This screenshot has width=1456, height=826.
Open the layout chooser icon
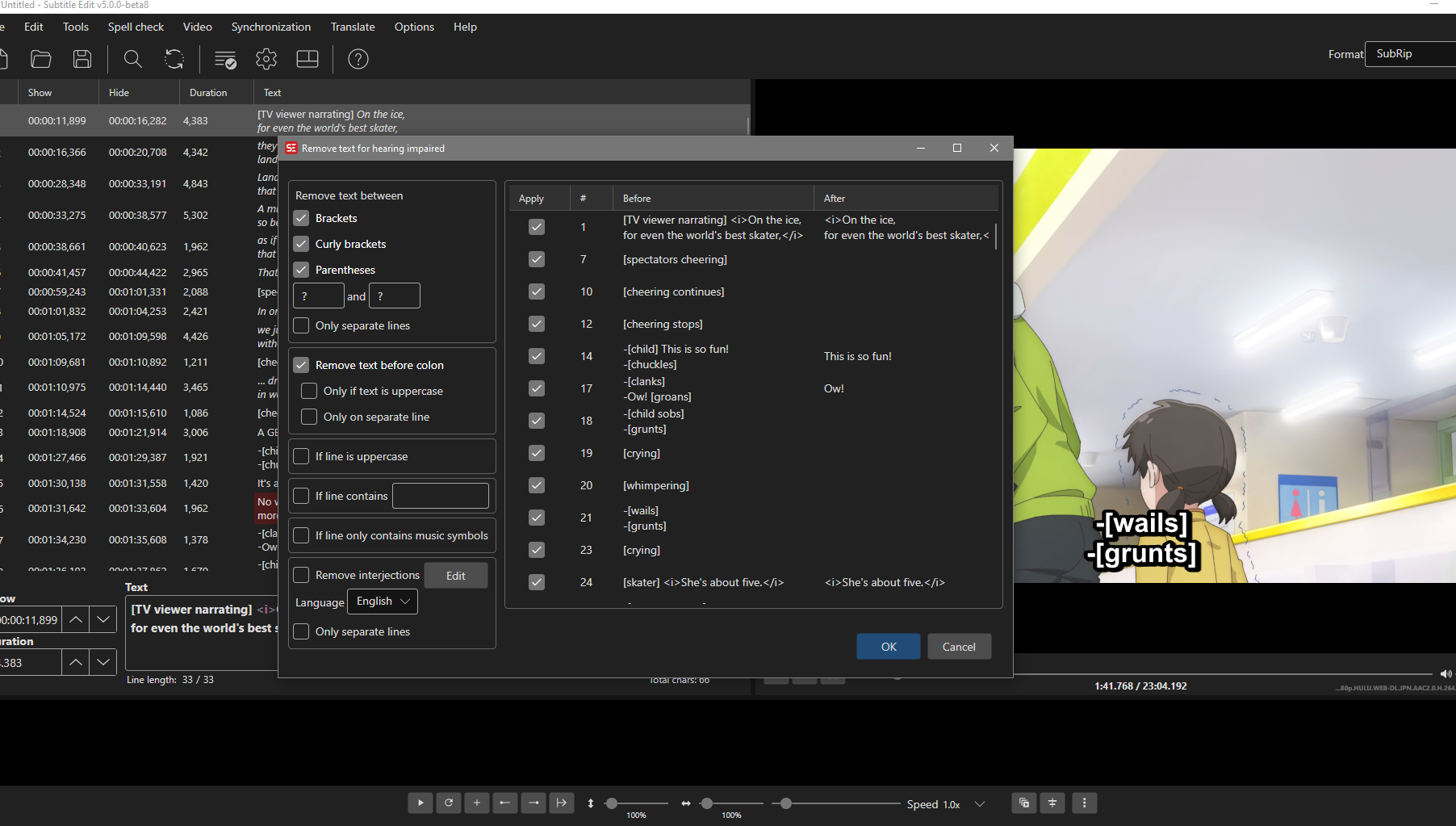pos(308,59)
